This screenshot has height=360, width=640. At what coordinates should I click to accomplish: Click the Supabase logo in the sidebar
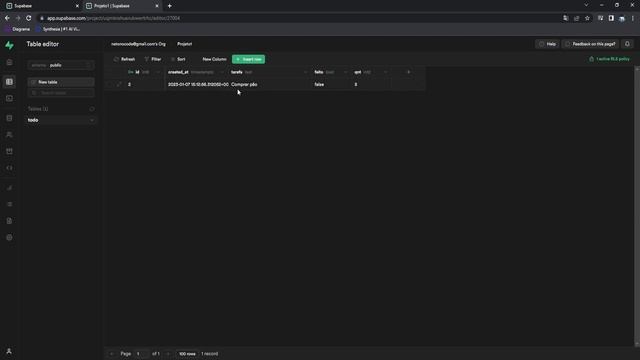click(9, 45)
